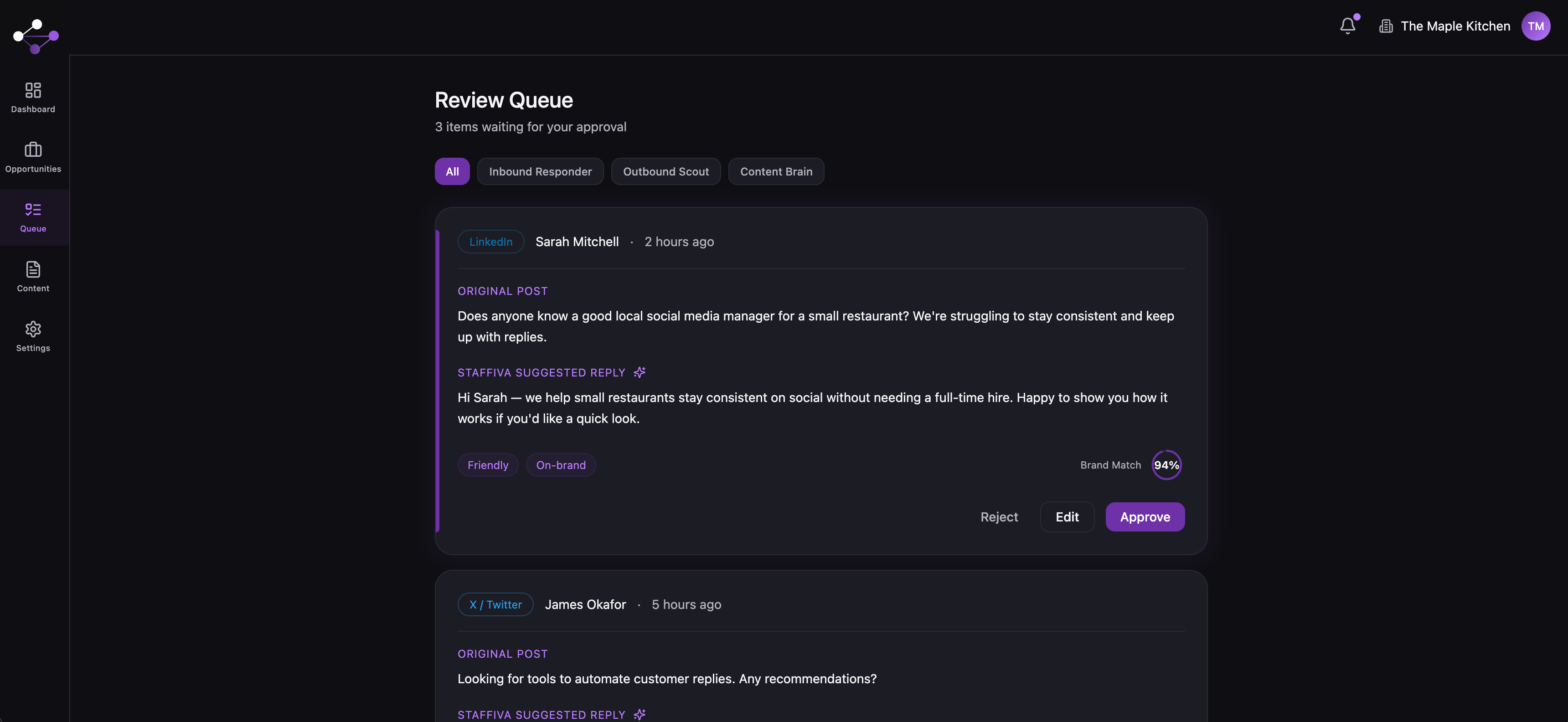The width and height of the screenshot is (1568, 722).
Task: Reject the LinkedIn suggested reply
Action: (x=999, y=517)
